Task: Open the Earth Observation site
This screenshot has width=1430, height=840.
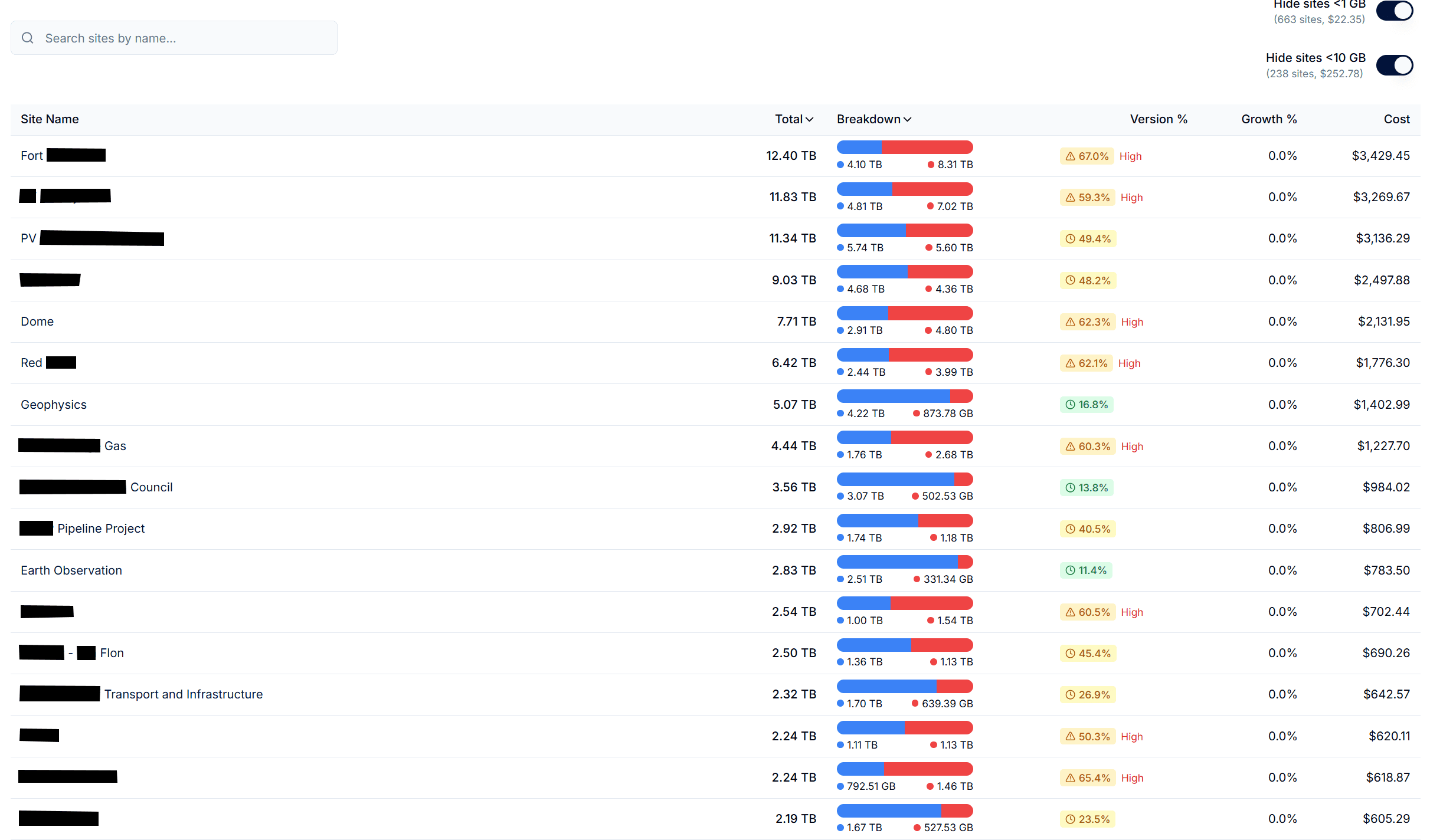Action: pos(71,570)
